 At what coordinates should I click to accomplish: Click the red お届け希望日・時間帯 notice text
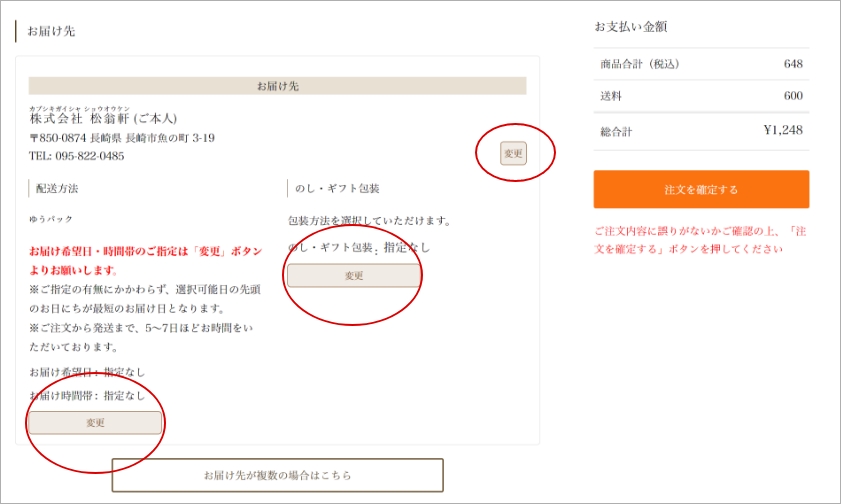(146, 251)
